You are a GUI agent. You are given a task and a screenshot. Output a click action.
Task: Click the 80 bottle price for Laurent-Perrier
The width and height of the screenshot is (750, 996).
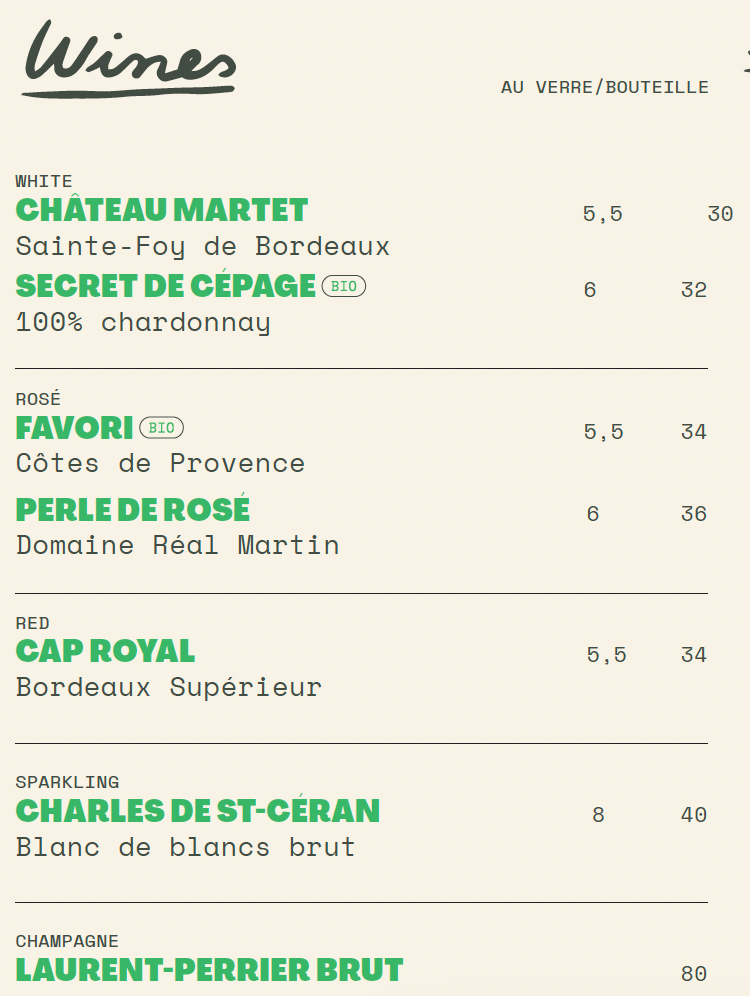point(693,974)
